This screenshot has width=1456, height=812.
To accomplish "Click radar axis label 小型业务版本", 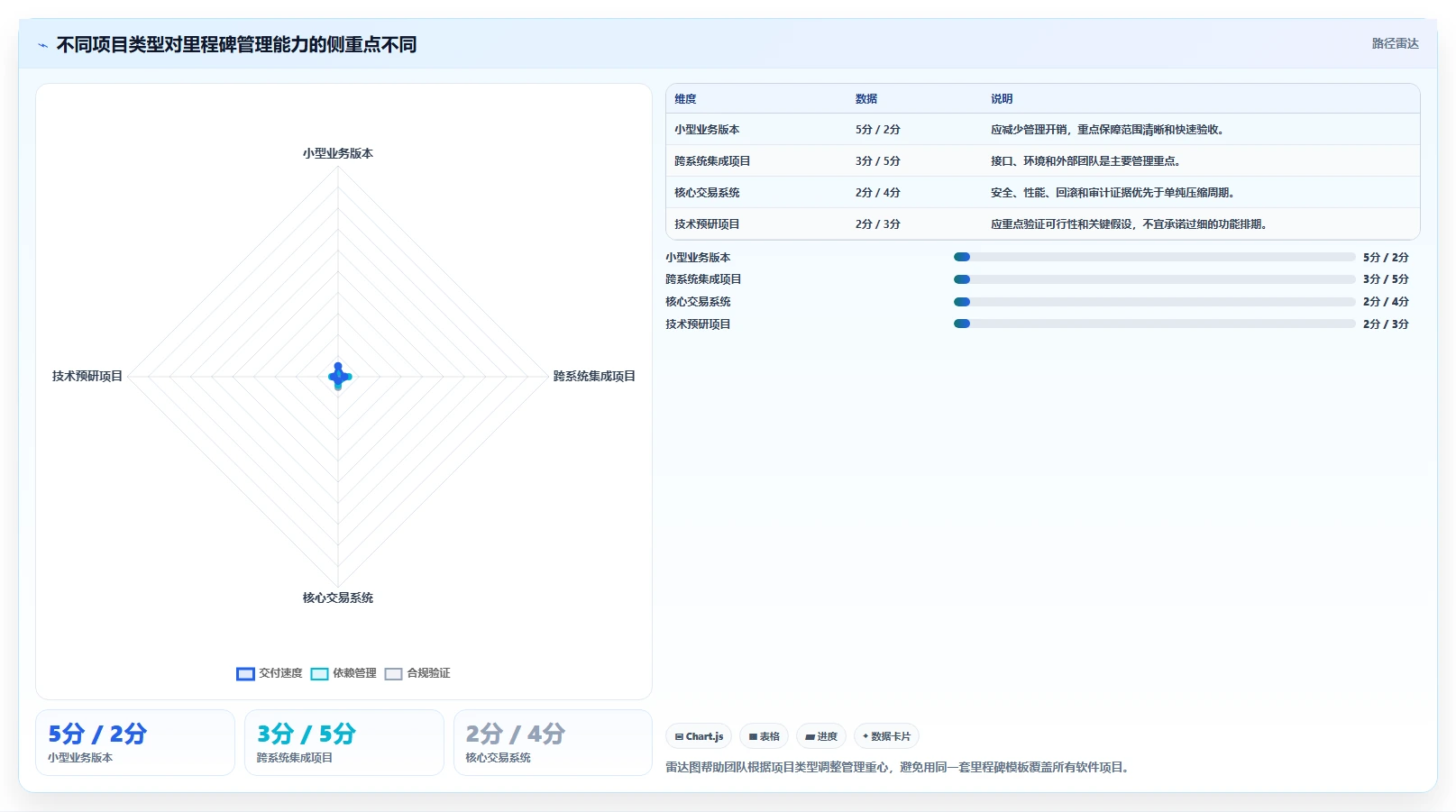I will pyautogui.click(x=338, y=153).
